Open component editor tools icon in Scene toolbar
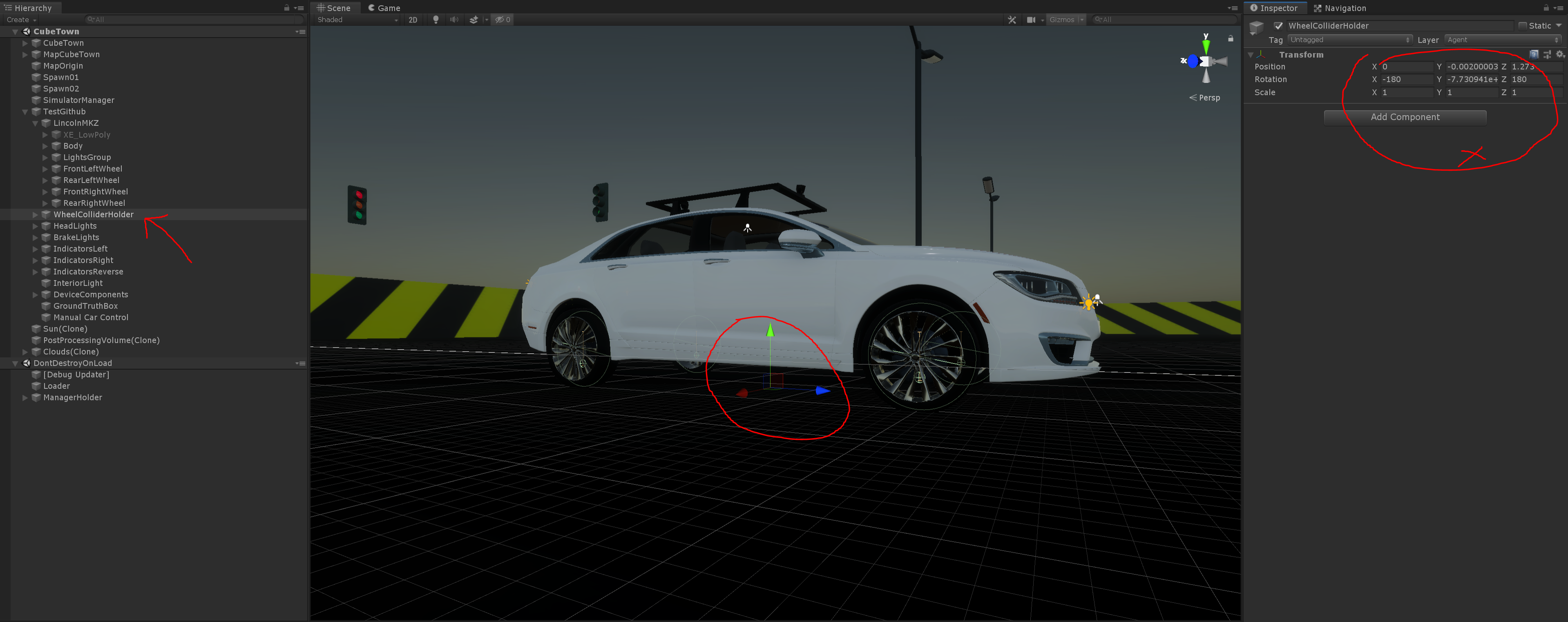The height and width of the screenshot is (622, 1568). click(x=1012, y=20)
